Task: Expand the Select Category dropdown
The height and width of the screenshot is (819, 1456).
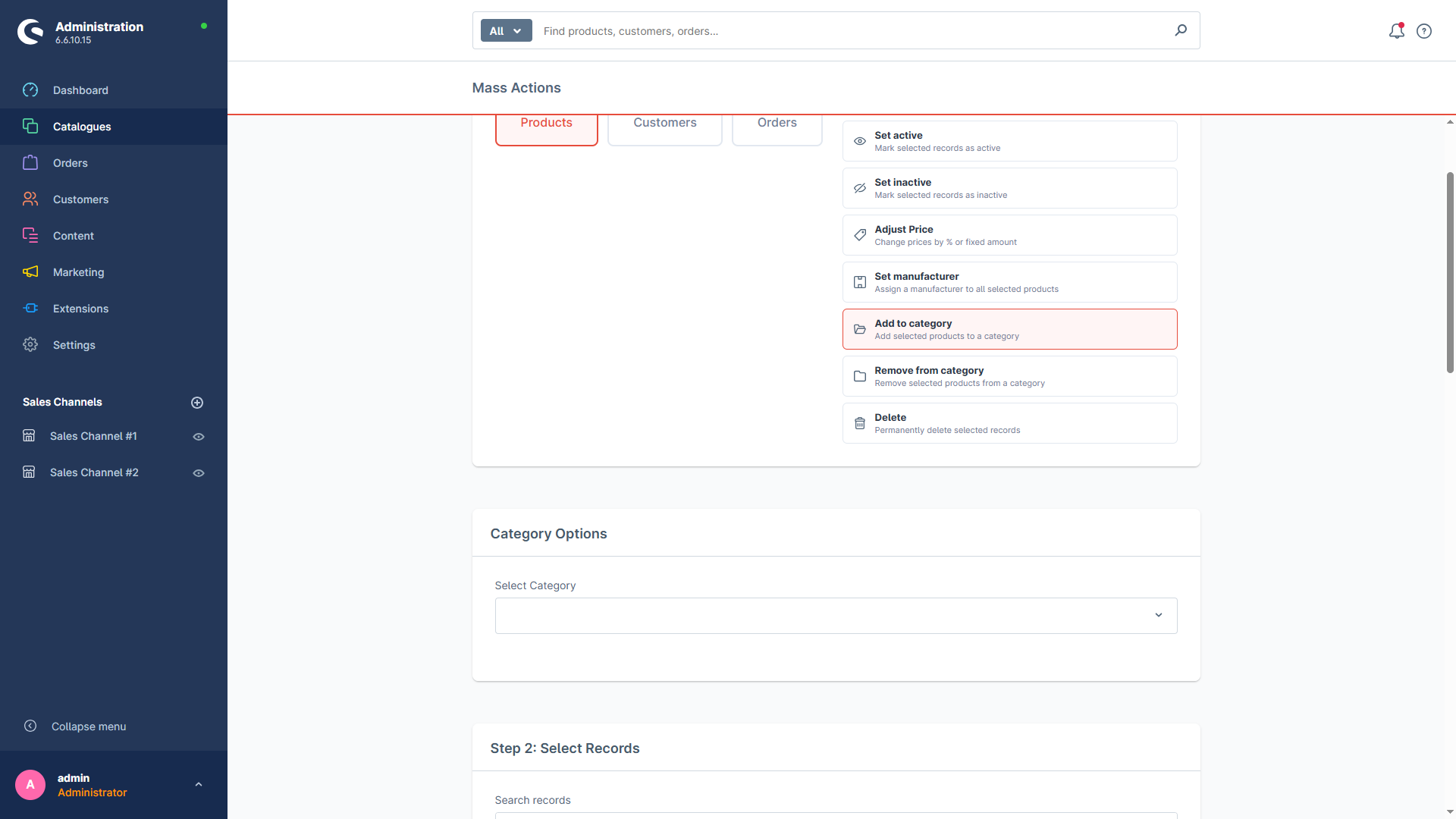Action: (836, 616)
